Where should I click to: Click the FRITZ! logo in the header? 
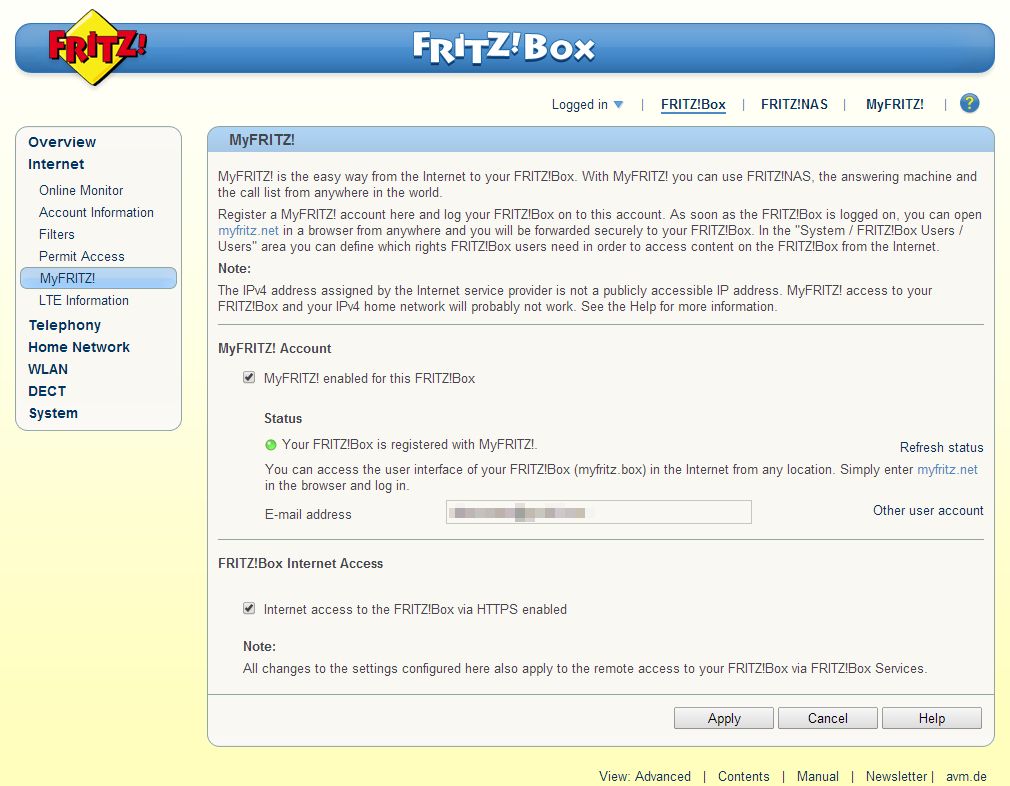pyautogui.click(x=96, y=47)
